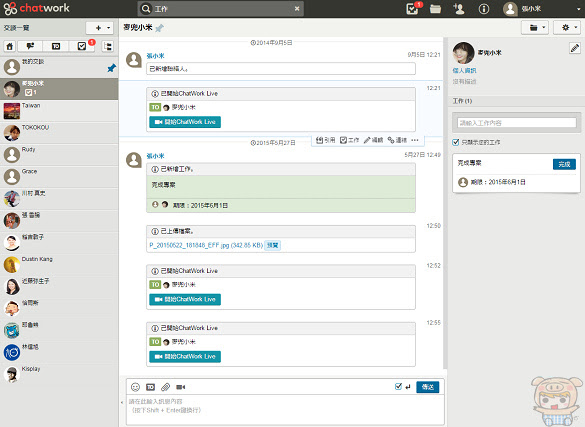The image size is (585, 427).
Task: Open file management folder icon in top bar
Action: (x=435, y=9)
